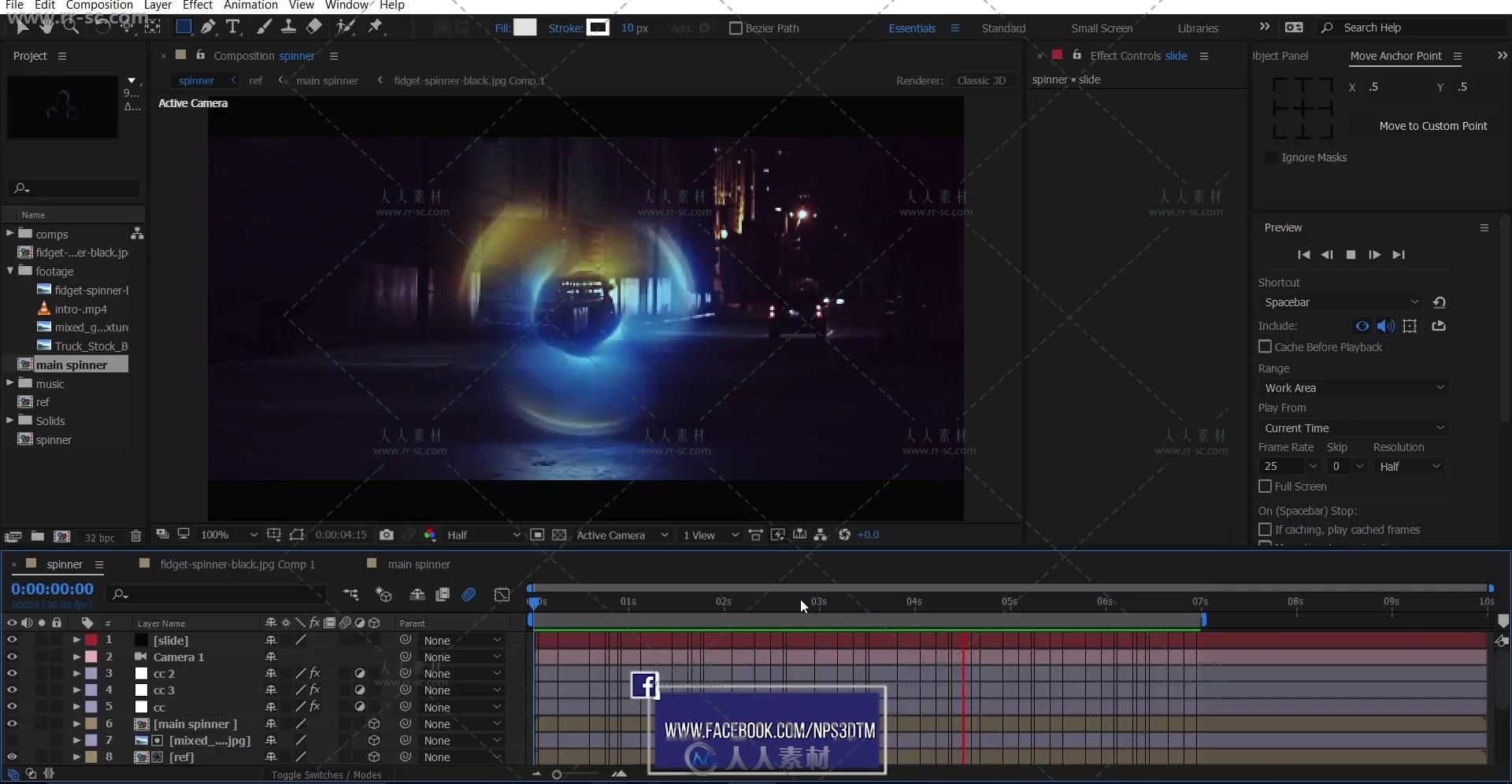The height and width of the screenshot is (784, 1512).
Task: Click the Fill color swatch
Action: pyautogui.click(x=525, y=28)
